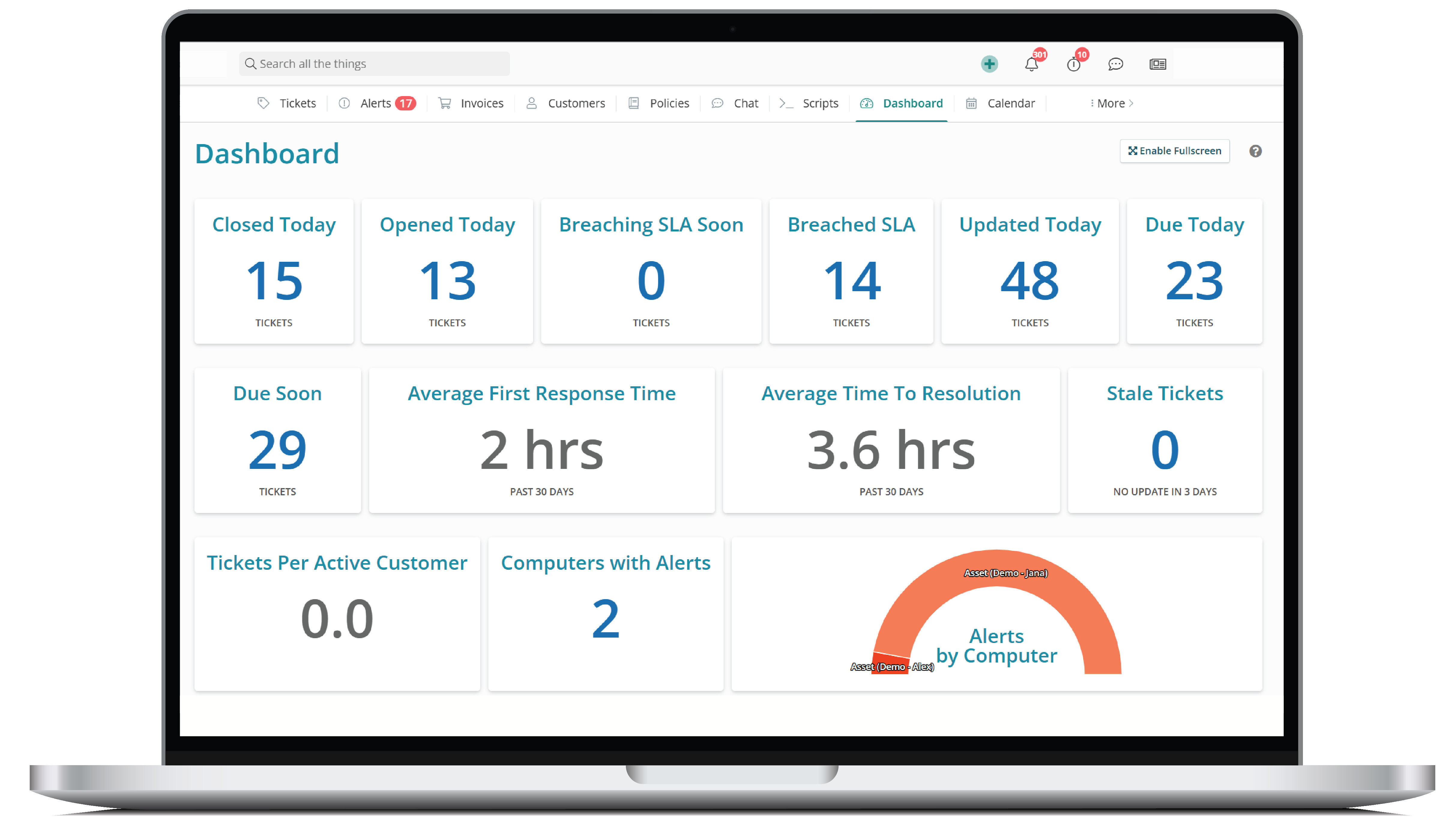This screenshot has height=830, width=1456.
Task: Open the Computers with Alerts card
Action: point(606,614)
